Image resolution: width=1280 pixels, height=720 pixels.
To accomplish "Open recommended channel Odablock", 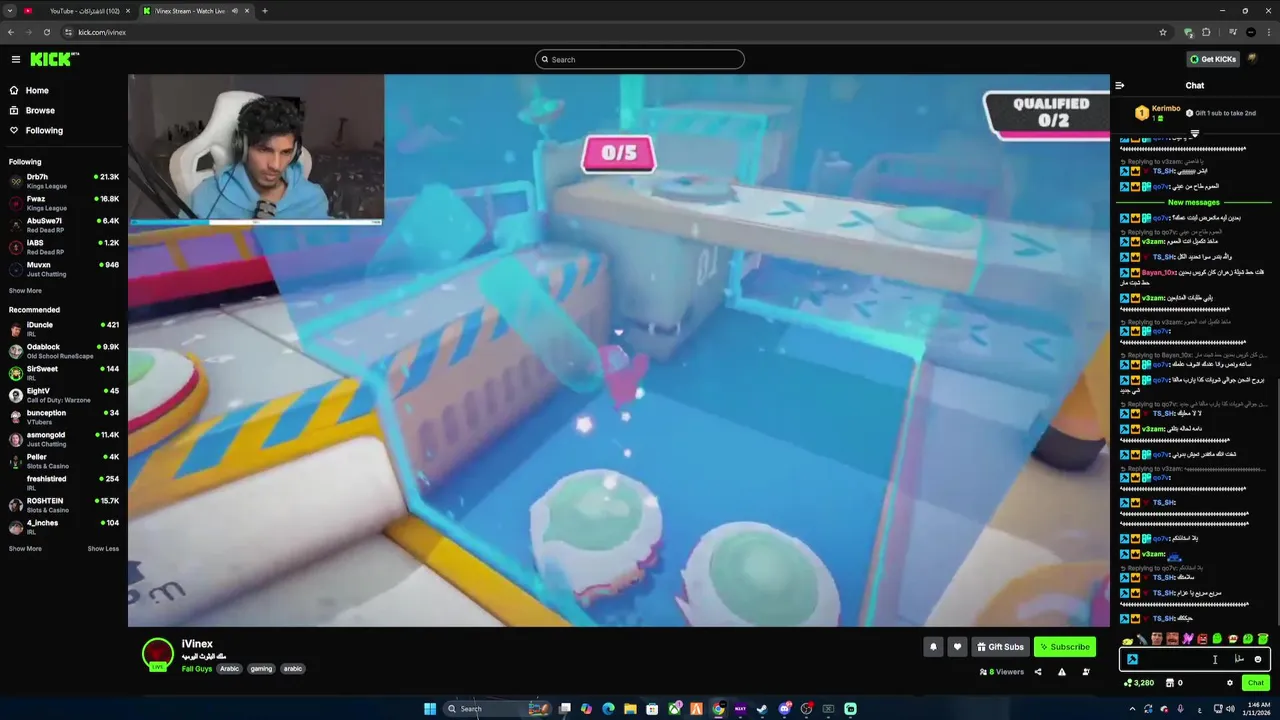I will pos(64,350).
